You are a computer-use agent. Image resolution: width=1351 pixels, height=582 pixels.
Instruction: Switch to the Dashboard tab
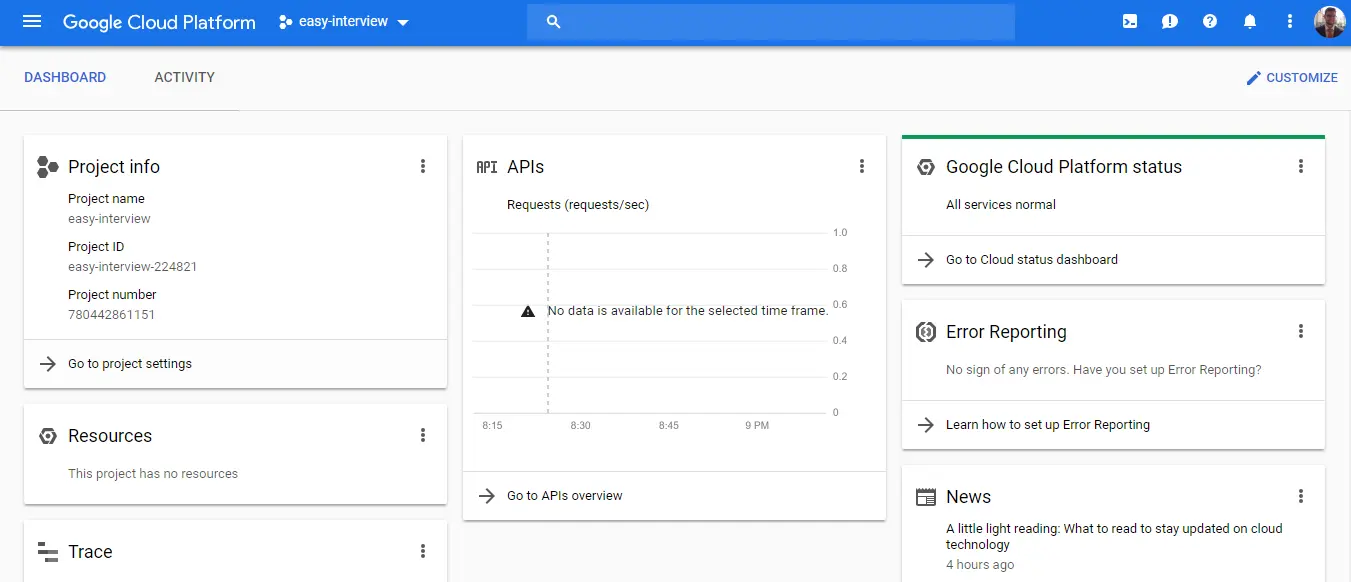point(65,77)
